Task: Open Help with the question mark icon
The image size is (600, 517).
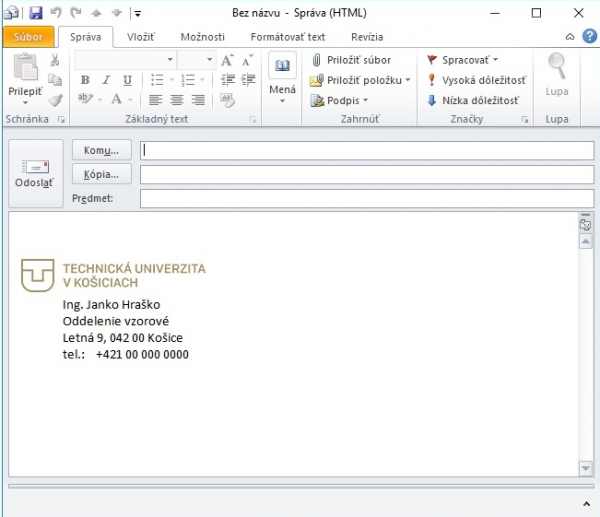Action: (590, 36)
